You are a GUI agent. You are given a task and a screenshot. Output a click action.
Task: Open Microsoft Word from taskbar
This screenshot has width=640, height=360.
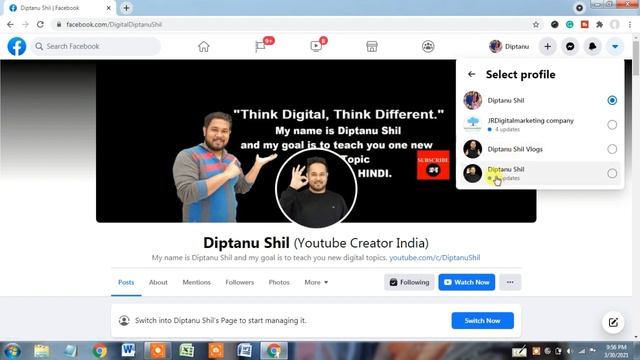click(128, 351)
